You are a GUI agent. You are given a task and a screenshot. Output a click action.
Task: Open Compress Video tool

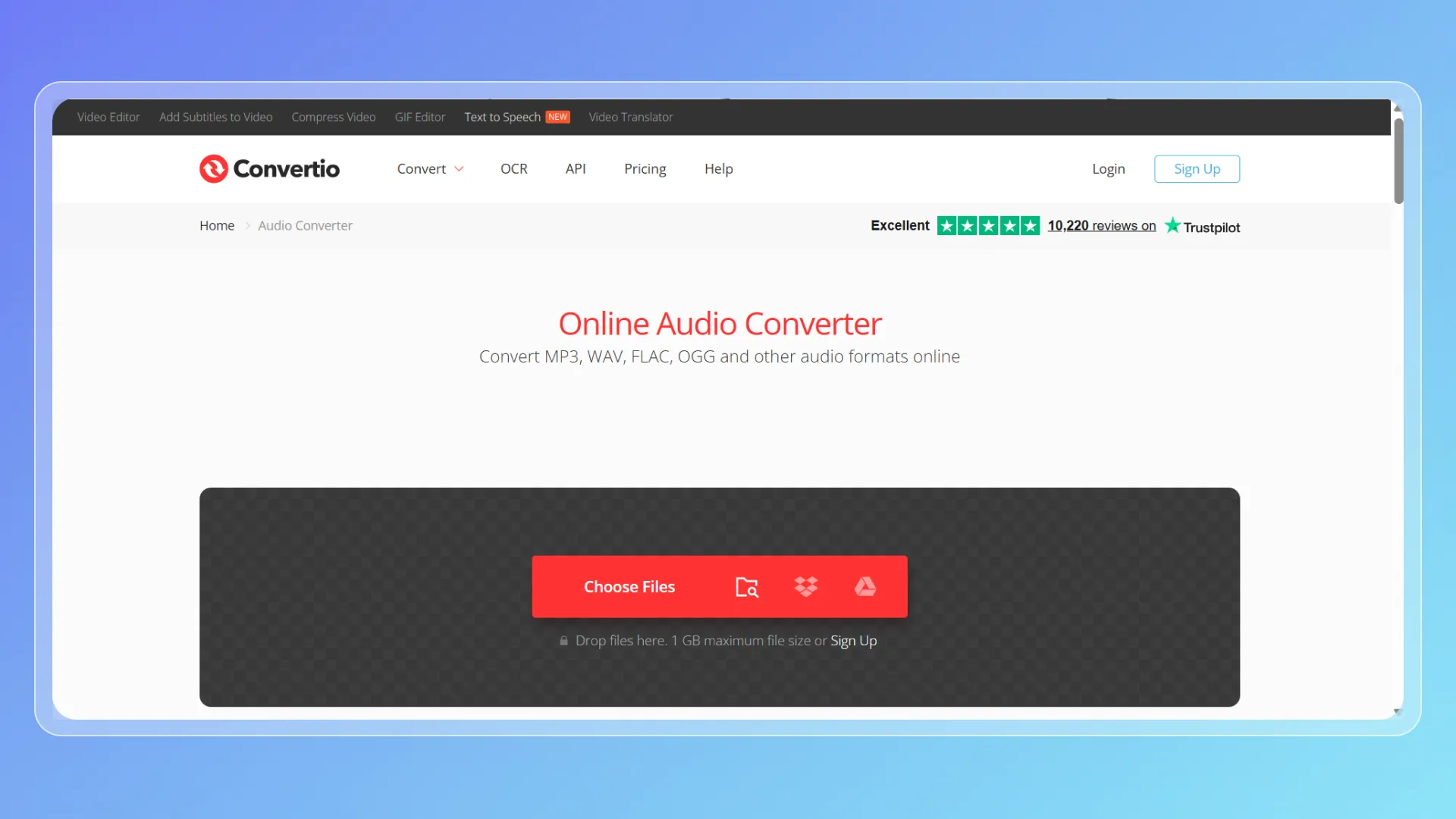334,117
